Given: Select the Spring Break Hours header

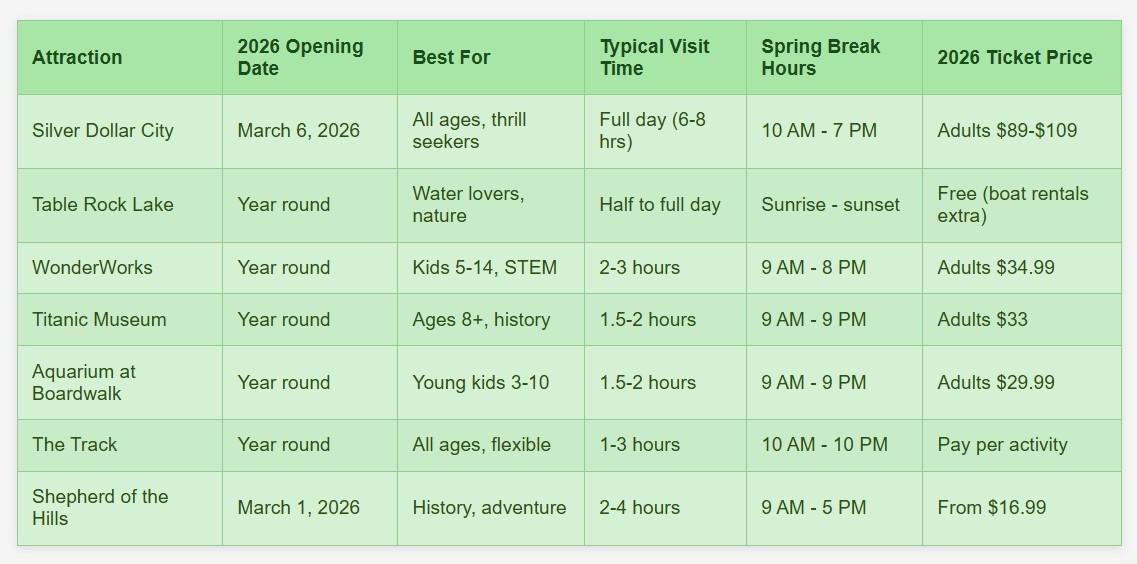Looking at the screenshot, I should (x=820, y=57).
